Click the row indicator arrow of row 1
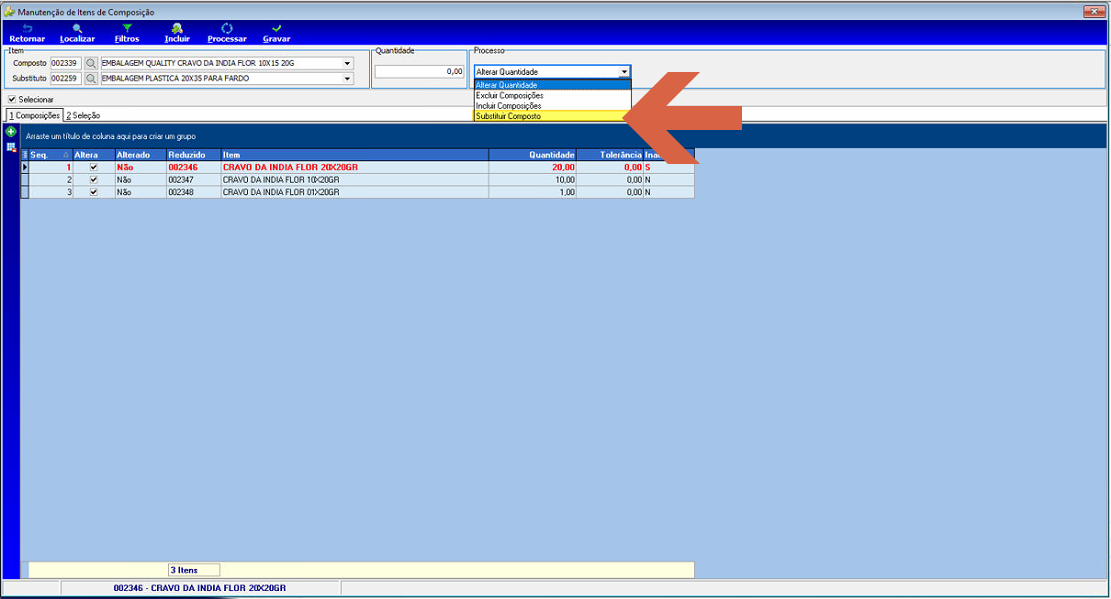Viewport: 1111px width, 599px height. point(25,167)
